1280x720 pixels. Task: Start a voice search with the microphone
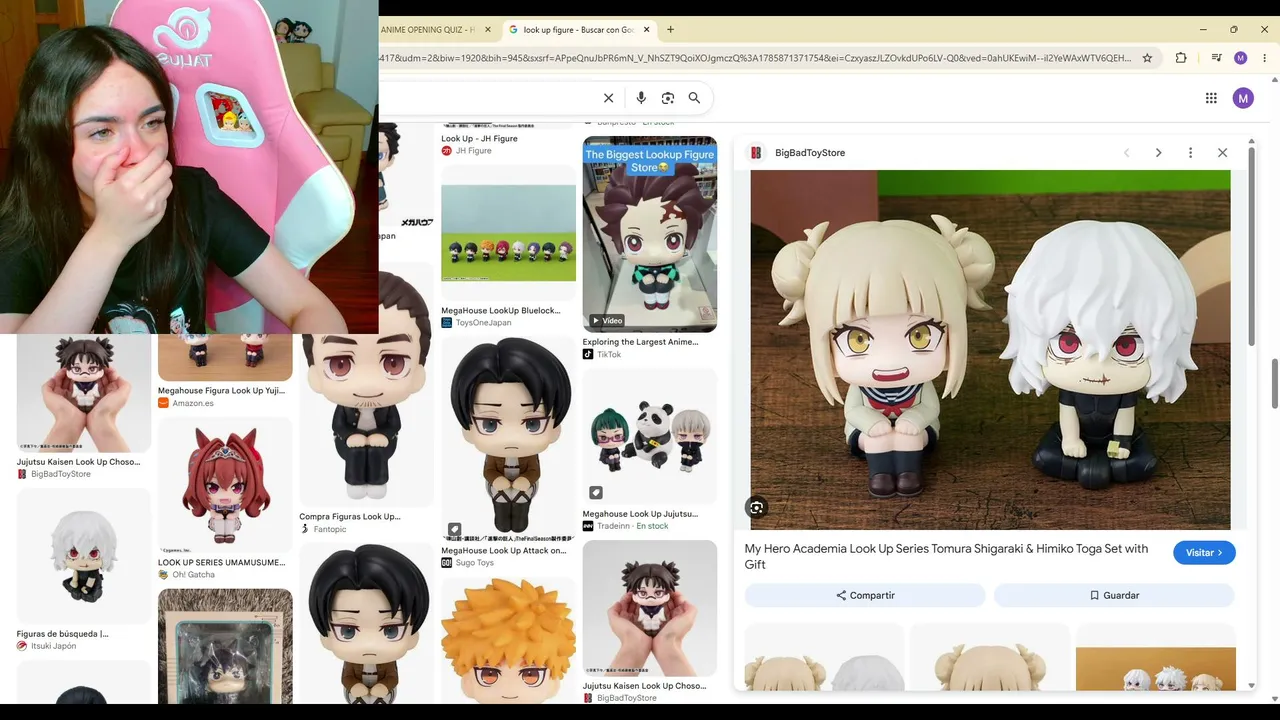641,98
